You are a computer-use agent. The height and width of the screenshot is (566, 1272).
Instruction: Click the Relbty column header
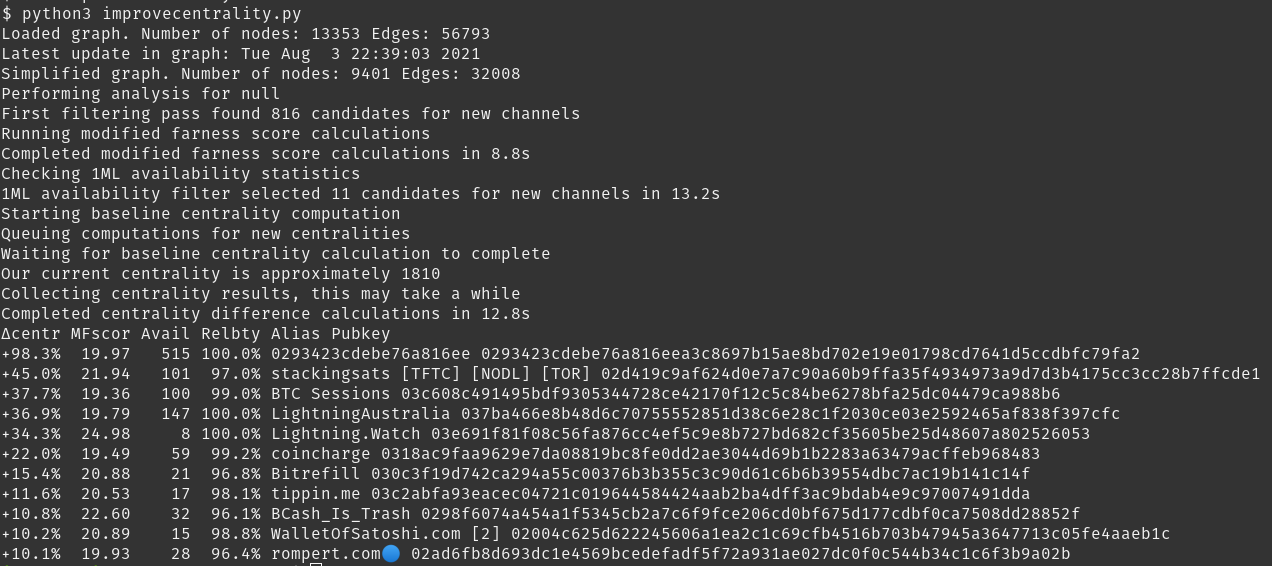(231, 334)
